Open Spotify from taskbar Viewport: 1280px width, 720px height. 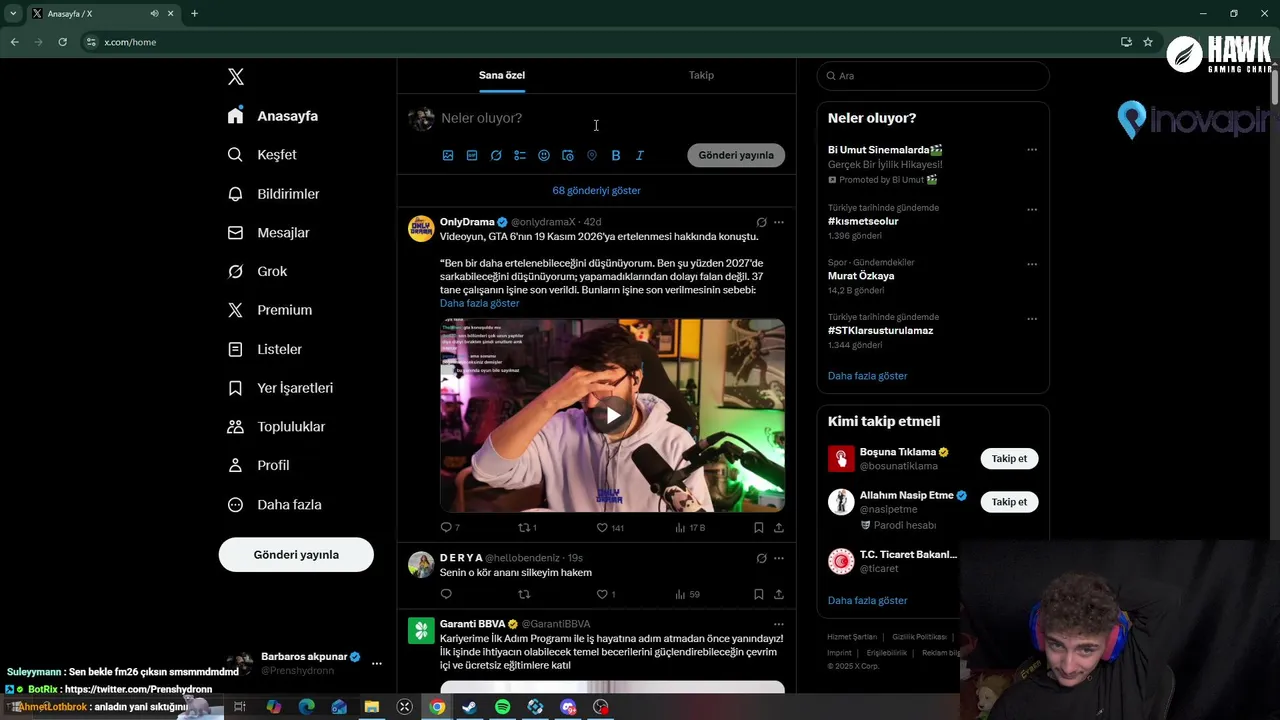503,707
